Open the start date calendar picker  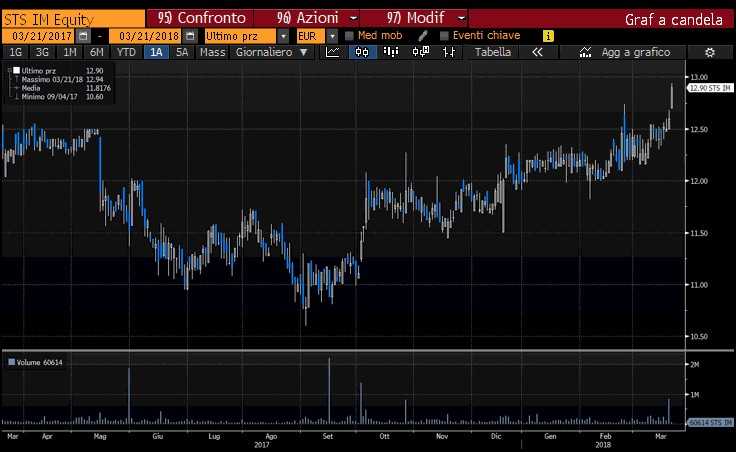tap(83, 36)
